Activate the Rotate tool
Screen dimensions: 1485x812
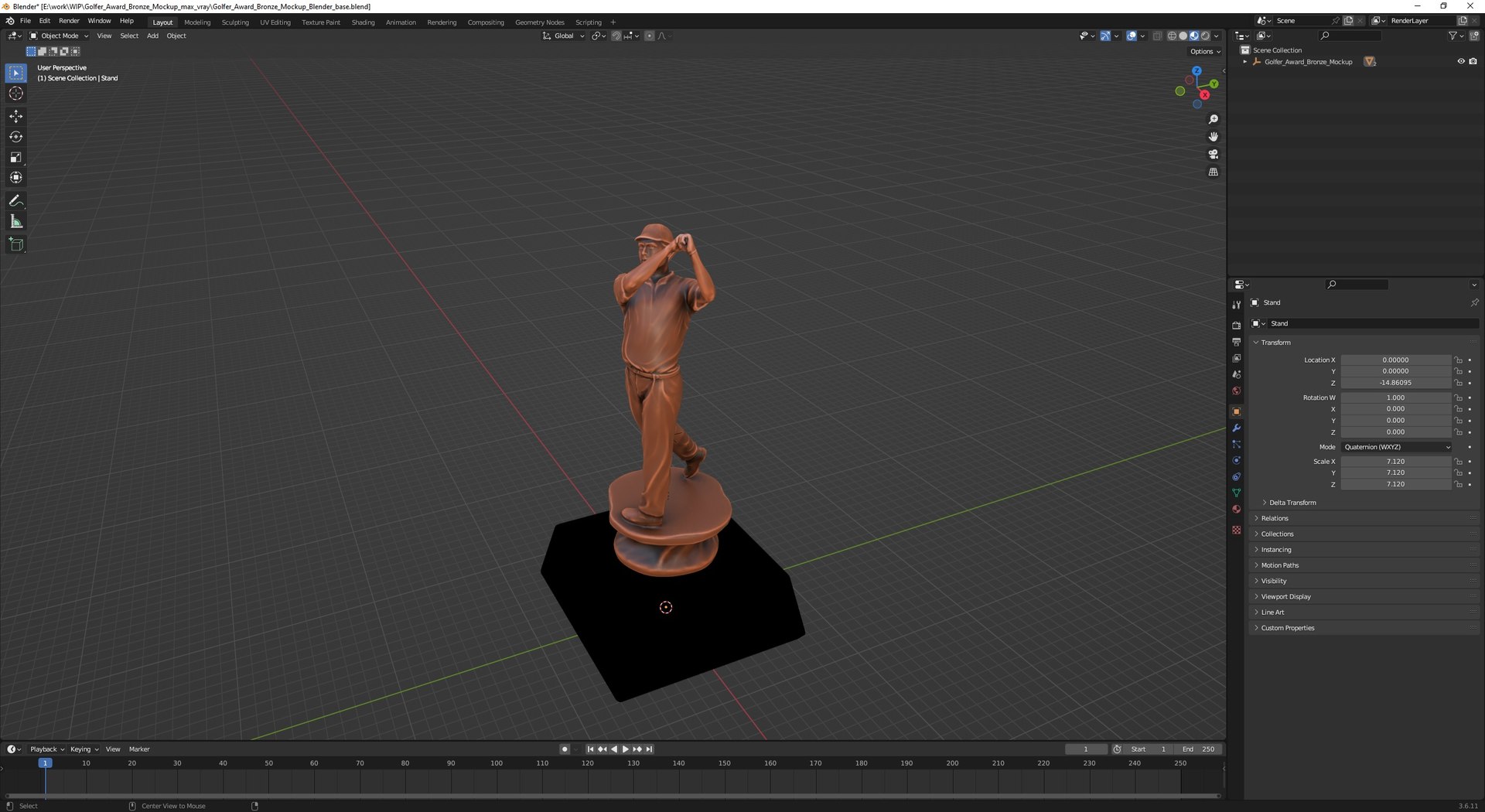pyautogui.click(x=15, y=137)
